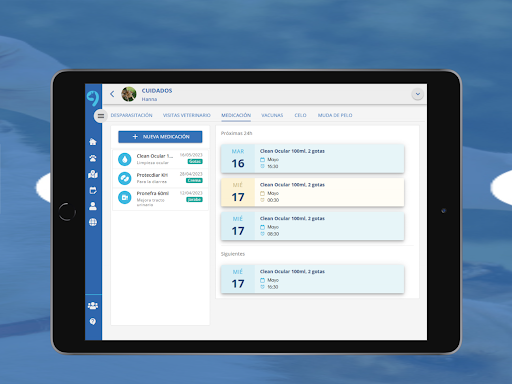Click the Crema tag
Screen dimensions: 512x384
click(194, 181)
